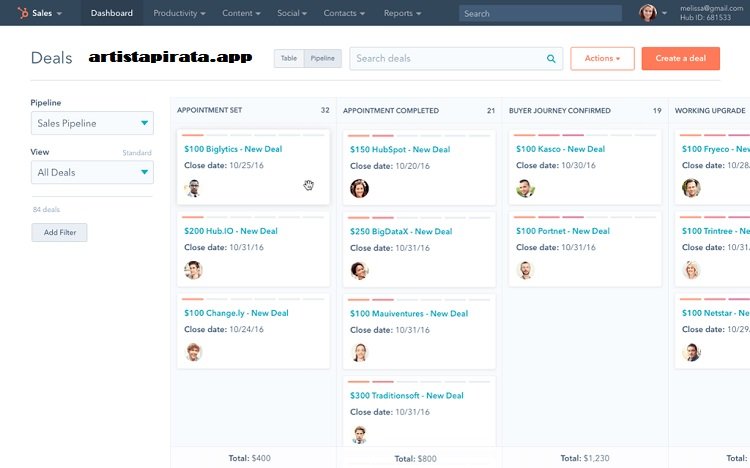Open $250 BigDataX - New Deal link

tap(401, 231)
